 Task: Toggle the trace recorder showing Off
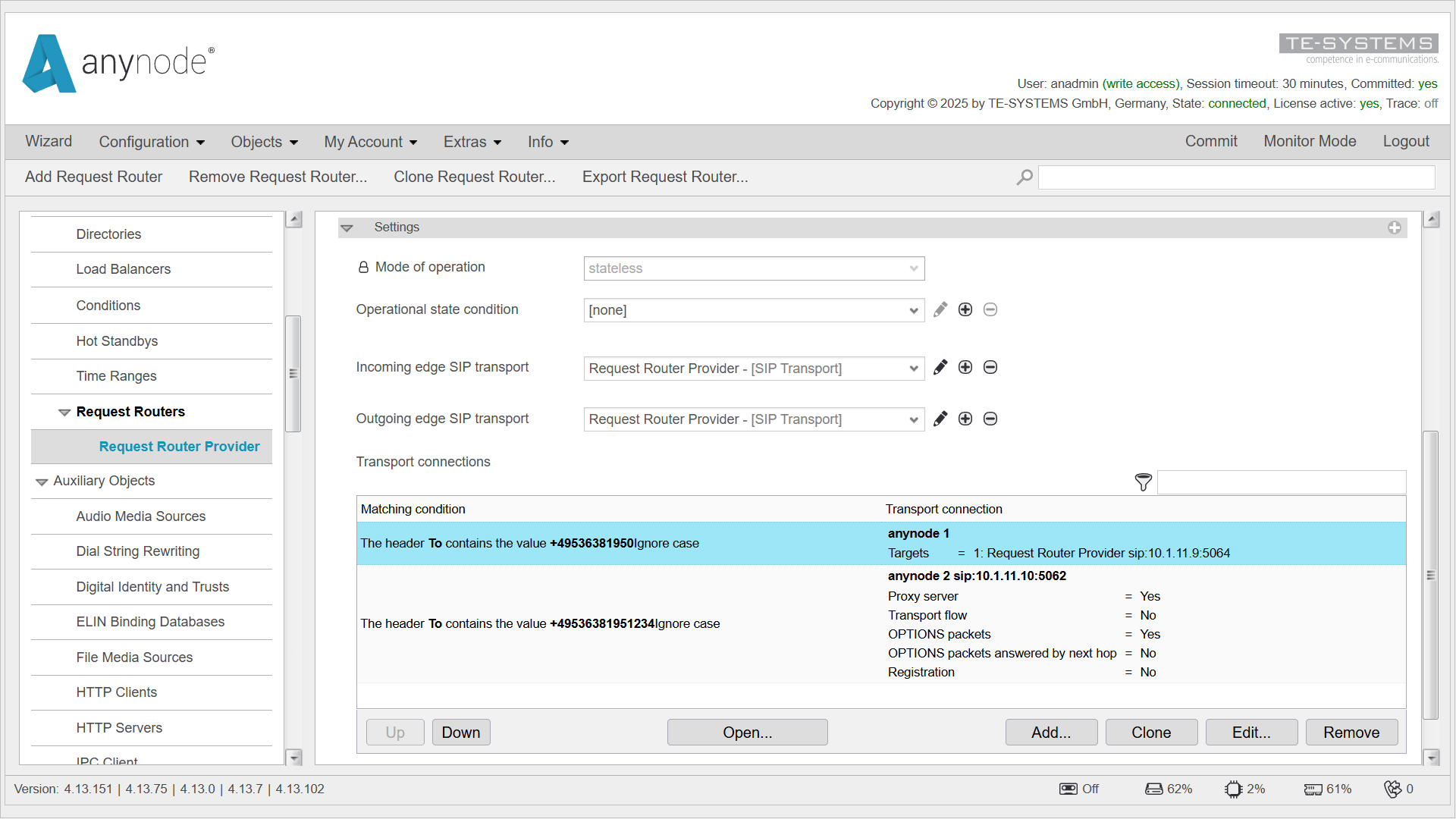(1068, 789)
